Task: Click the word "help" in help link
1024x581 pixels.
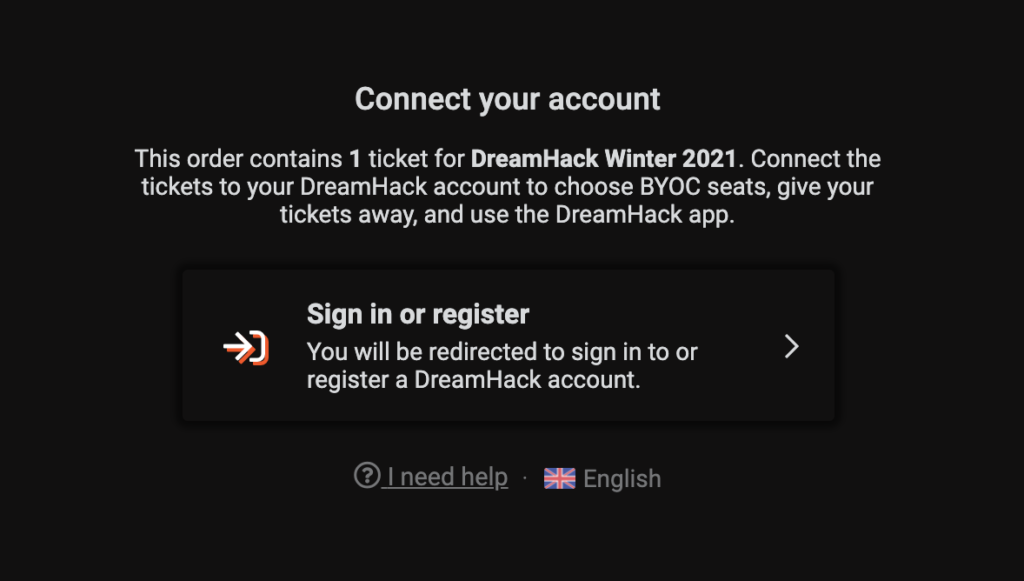Action: [484, 477]
